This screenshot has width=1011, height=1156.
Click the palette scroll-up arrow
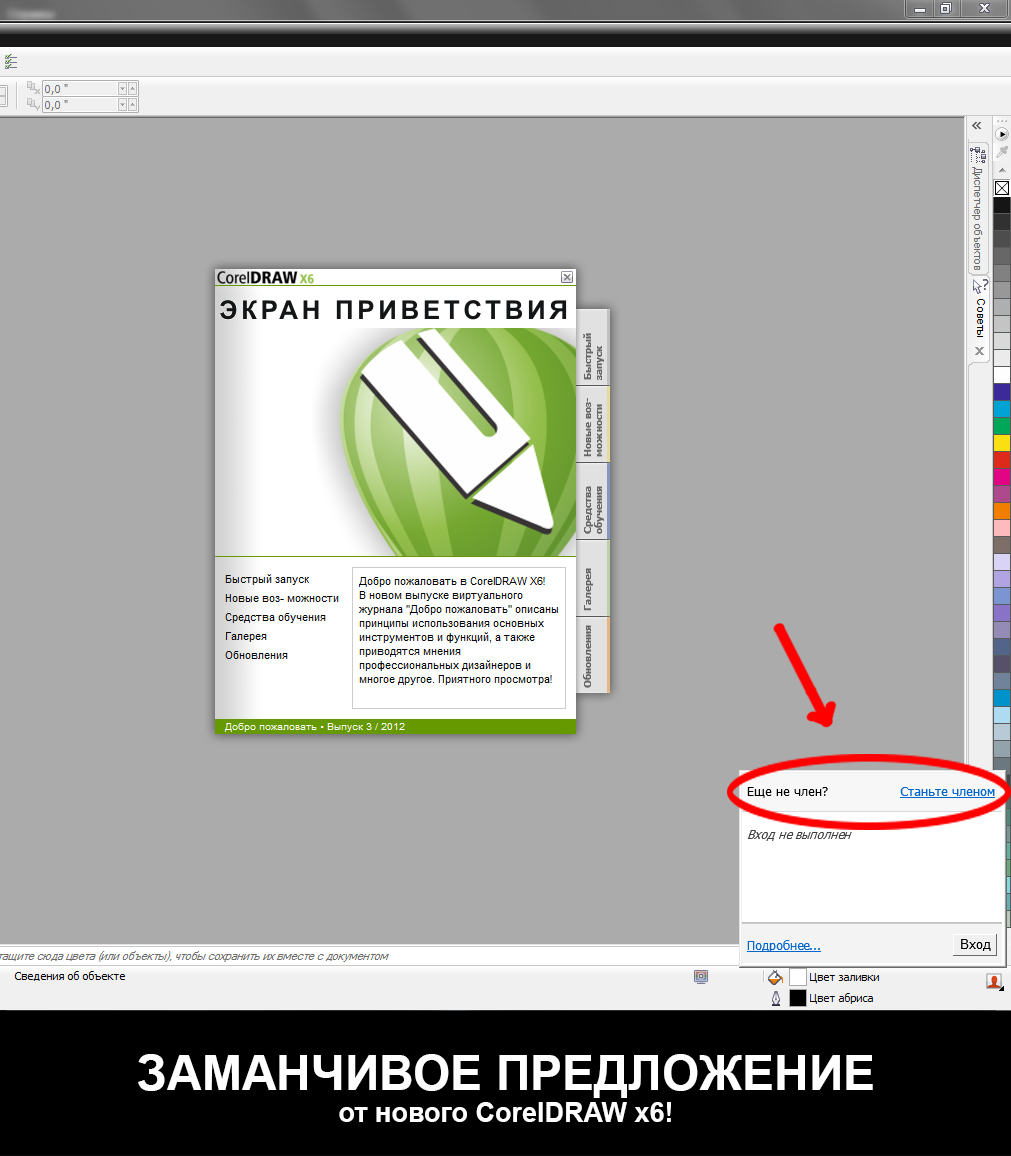click(x=1001, y=170)
